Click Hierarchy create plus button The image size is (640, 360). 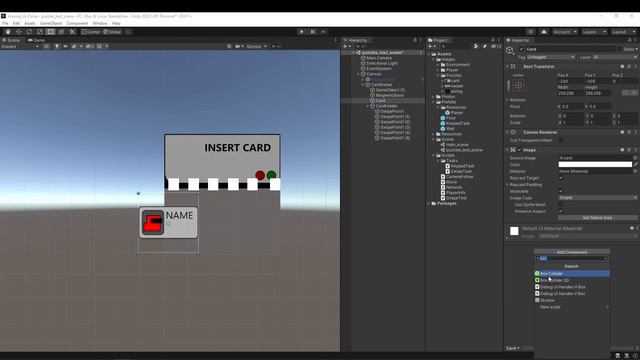point(346,47)
